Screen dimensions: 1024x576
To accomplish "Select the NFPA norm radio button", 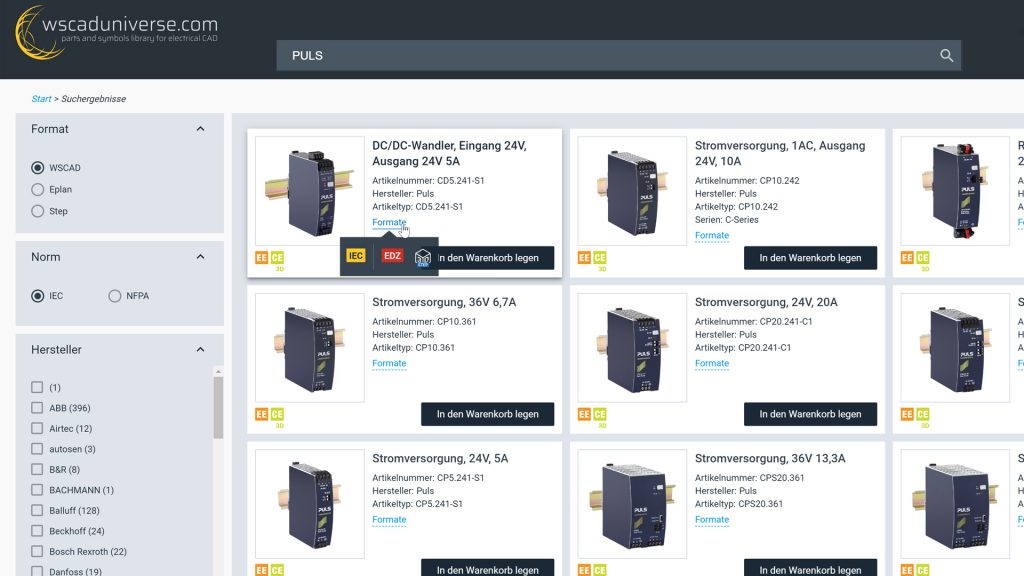I will [115, 296].
